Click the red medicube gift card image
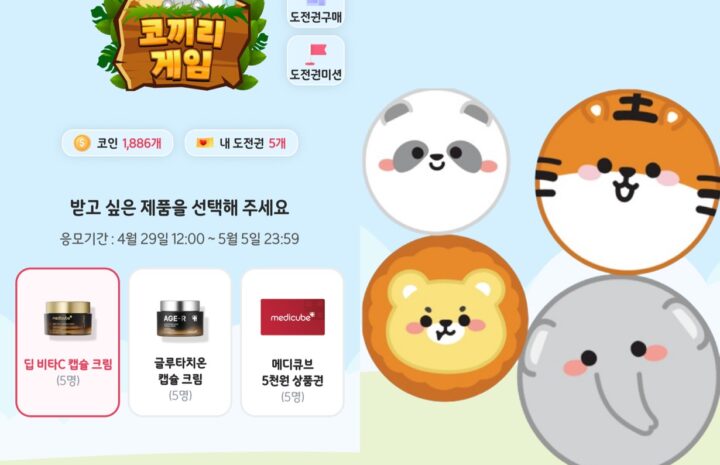The height and width of the screenshot is (465, 720). (292, 317)
